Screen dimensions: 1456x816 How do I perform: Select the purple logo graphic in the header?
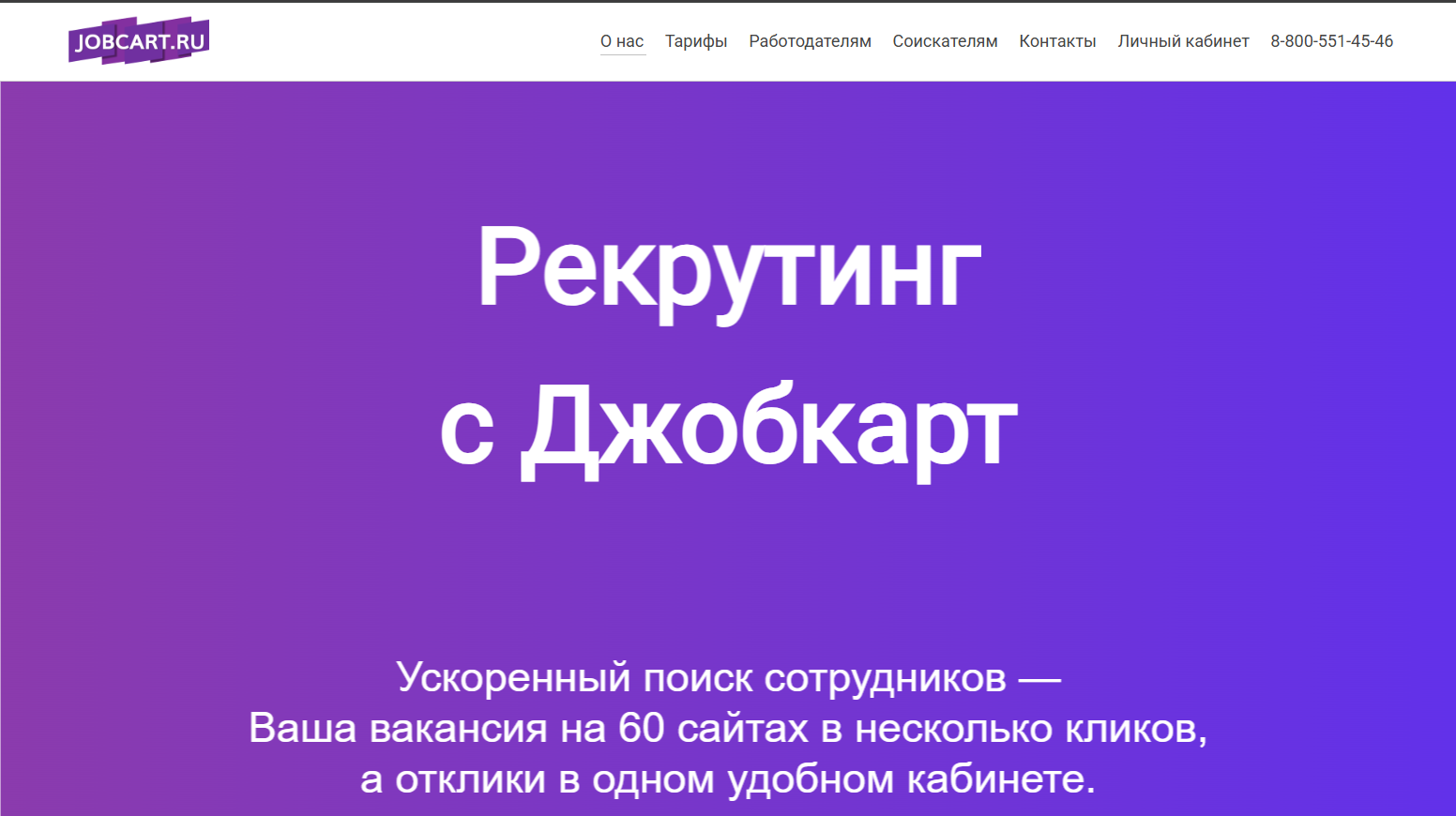click(139, 40)
